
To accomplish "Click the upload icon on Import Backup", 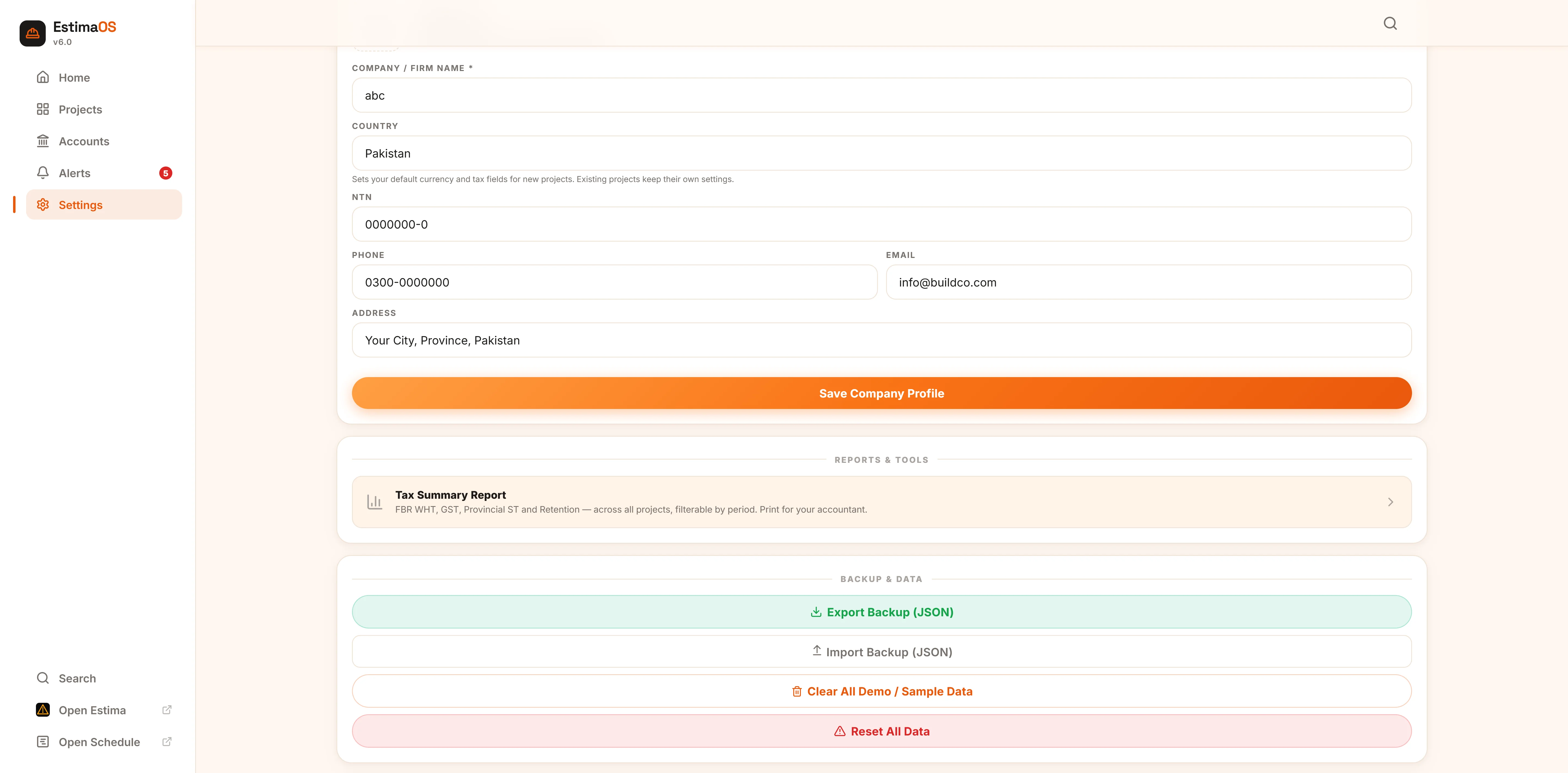I will [817, 651].
